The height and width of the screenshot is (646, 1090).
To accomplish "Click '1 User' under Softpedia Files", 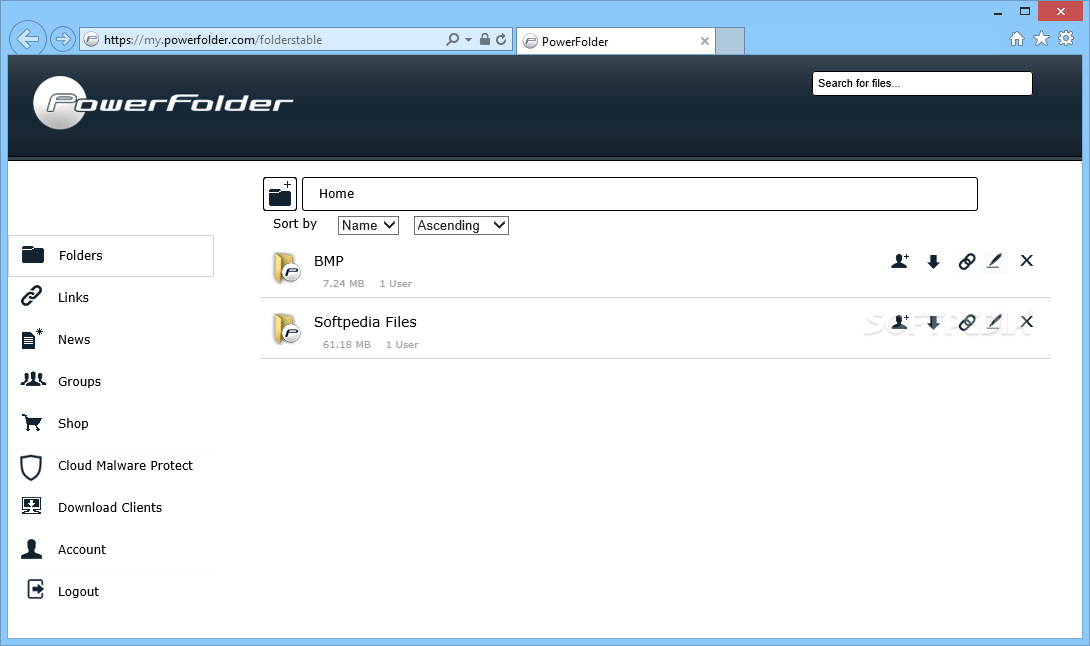I will 402,345.
